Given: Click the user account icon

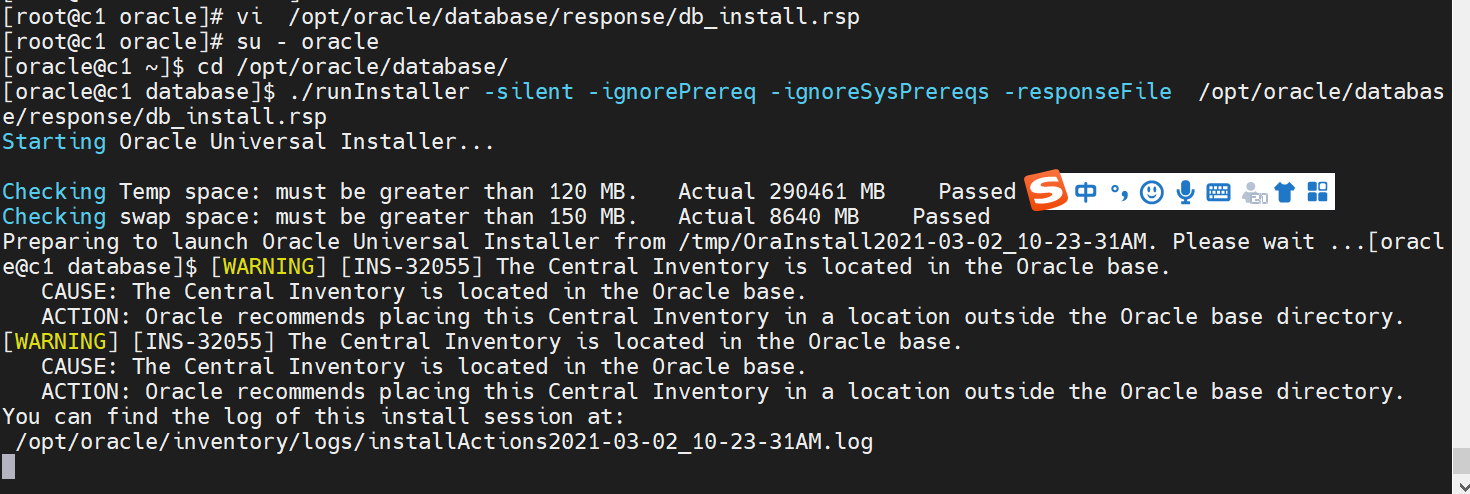Looking at the screenshot, I should 1254,193.
